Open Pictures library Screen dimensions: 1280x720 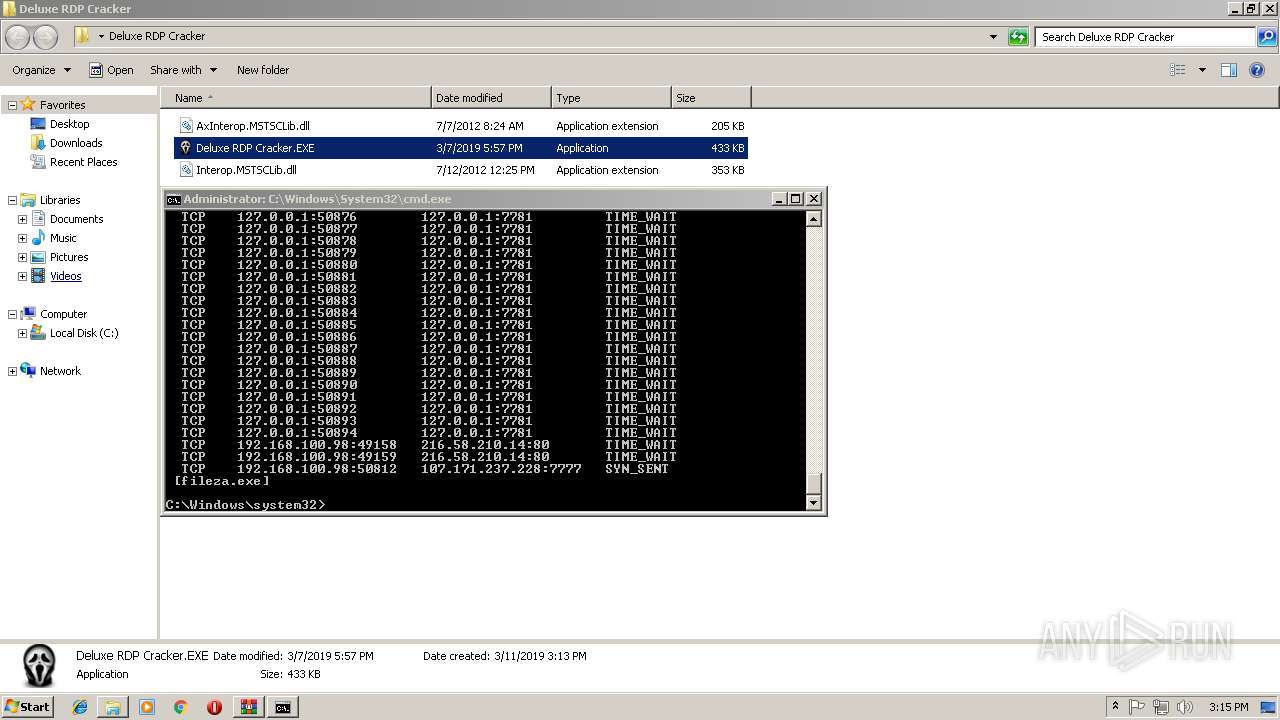69,257
